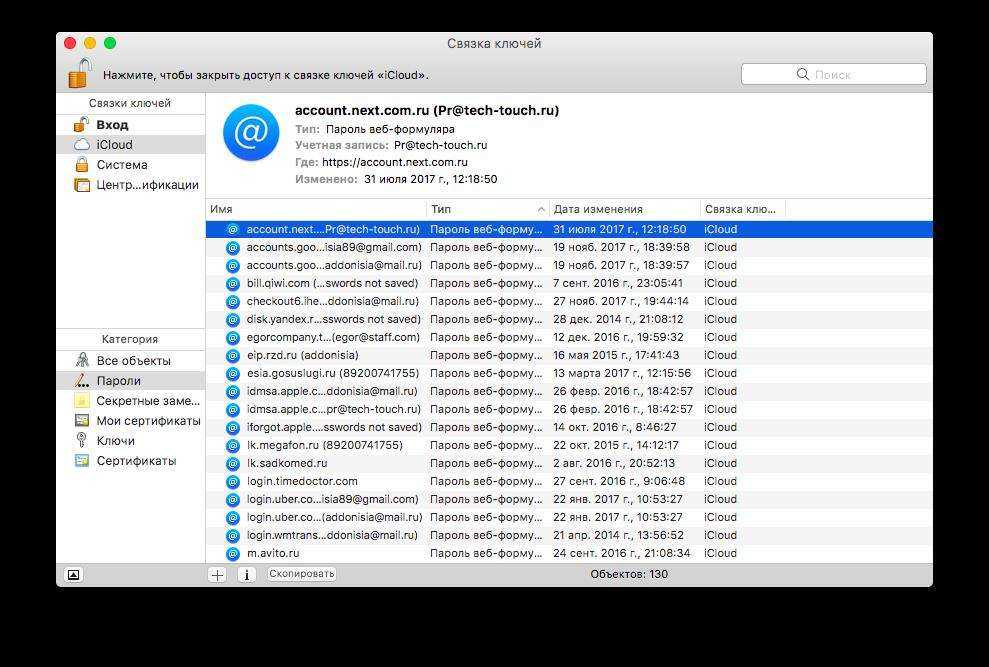The image size is (989, 667).
Task: Click the Секретные заметки note icon
Action: 81,400
